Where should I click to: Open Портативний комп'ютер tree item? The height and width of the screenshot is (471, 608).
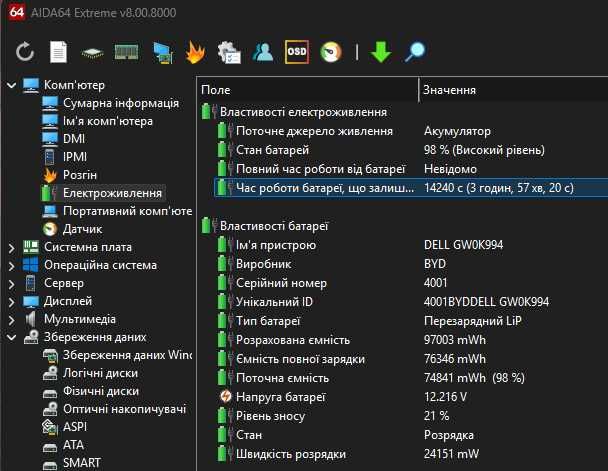[127, 211]
